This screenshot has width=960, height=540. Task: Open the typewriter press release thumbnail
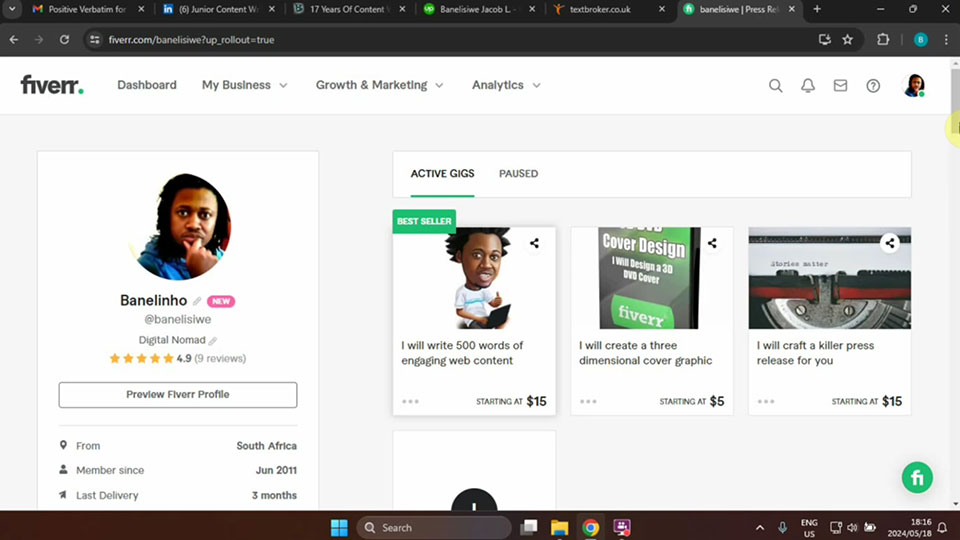(829, 278)
